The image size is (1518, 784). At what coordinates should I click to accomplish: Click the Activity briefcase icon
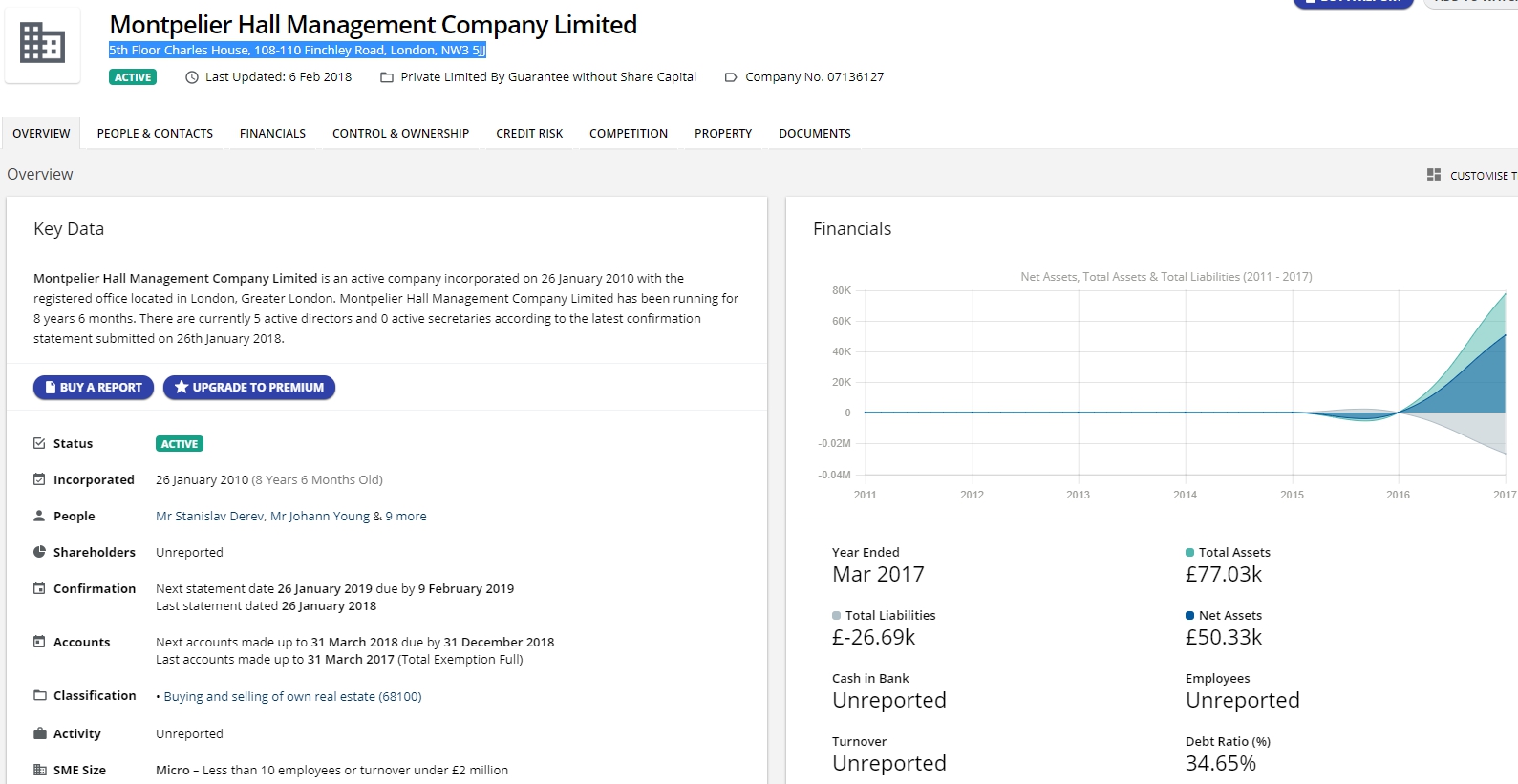[x=39, y=733]
